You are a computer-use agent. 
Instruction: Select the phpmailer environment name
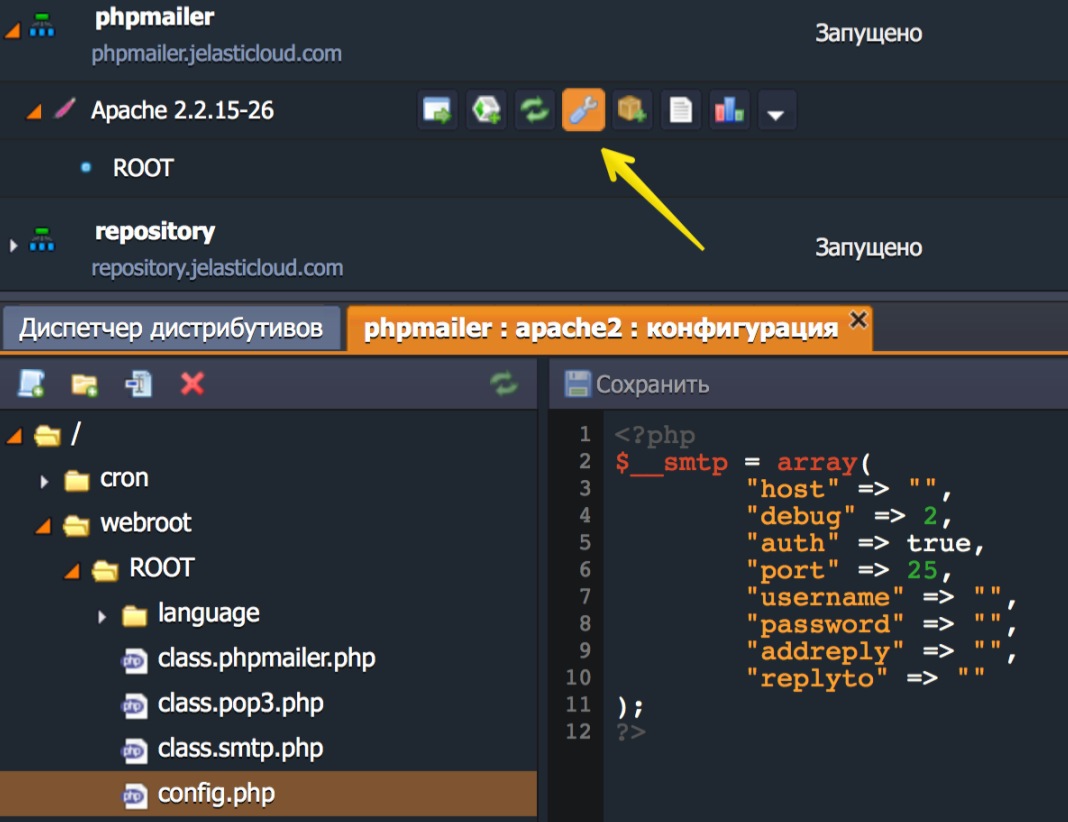click(155, 17)
